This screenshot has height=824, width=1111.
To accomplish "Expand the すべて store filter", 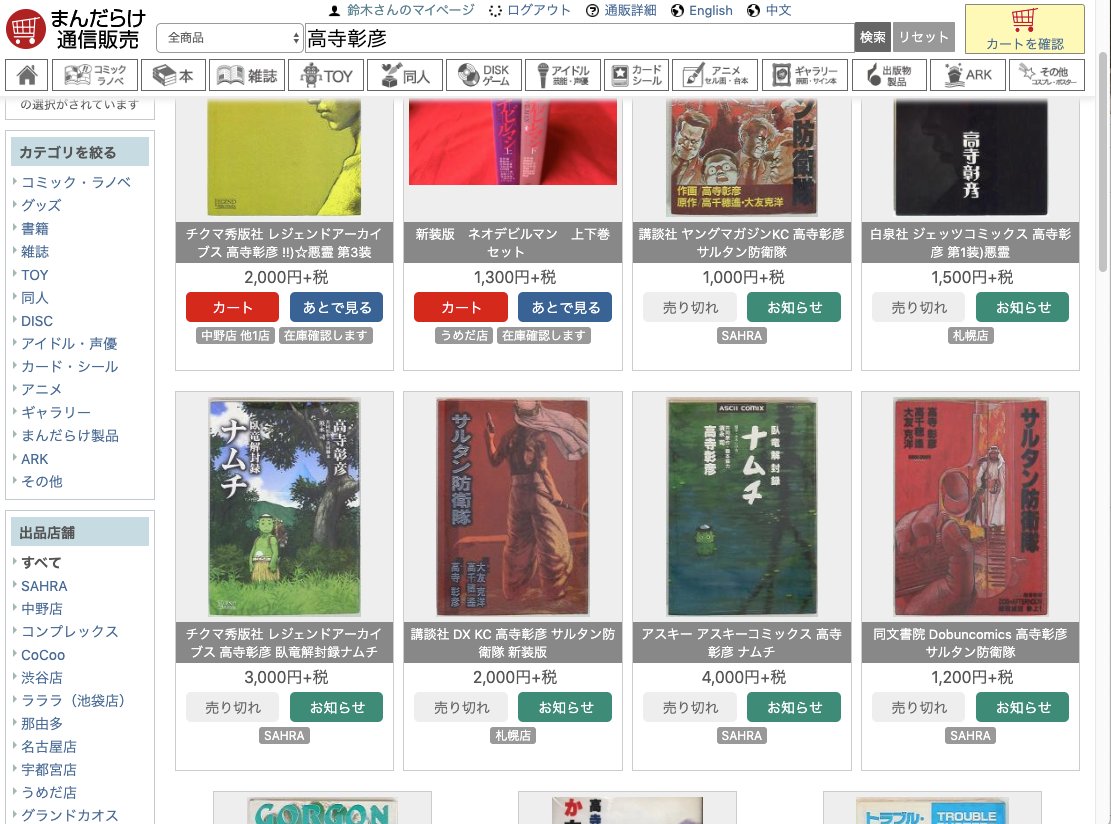I will tap(43, 562).
